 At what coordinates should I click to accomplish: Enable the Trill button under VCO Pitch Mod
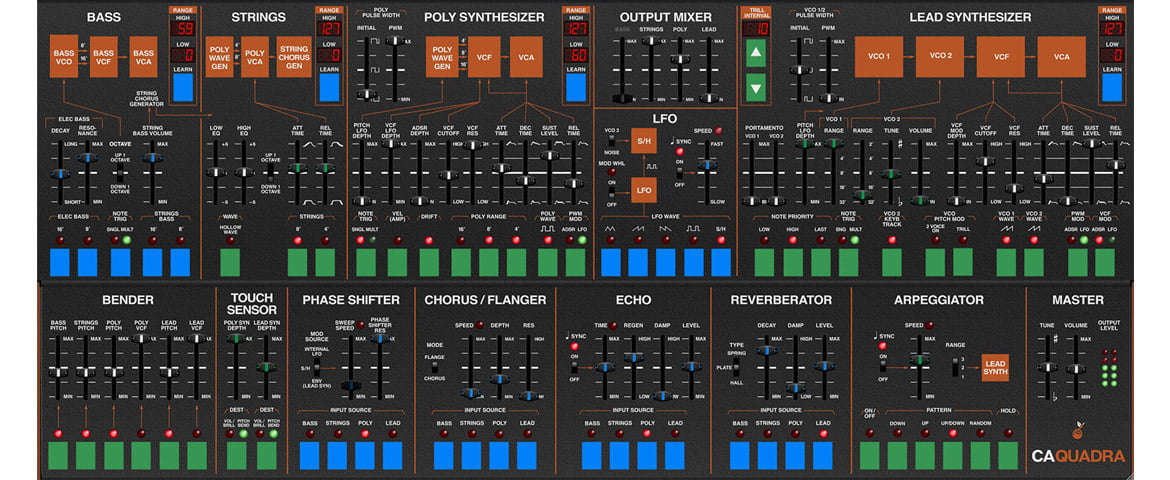963,262
